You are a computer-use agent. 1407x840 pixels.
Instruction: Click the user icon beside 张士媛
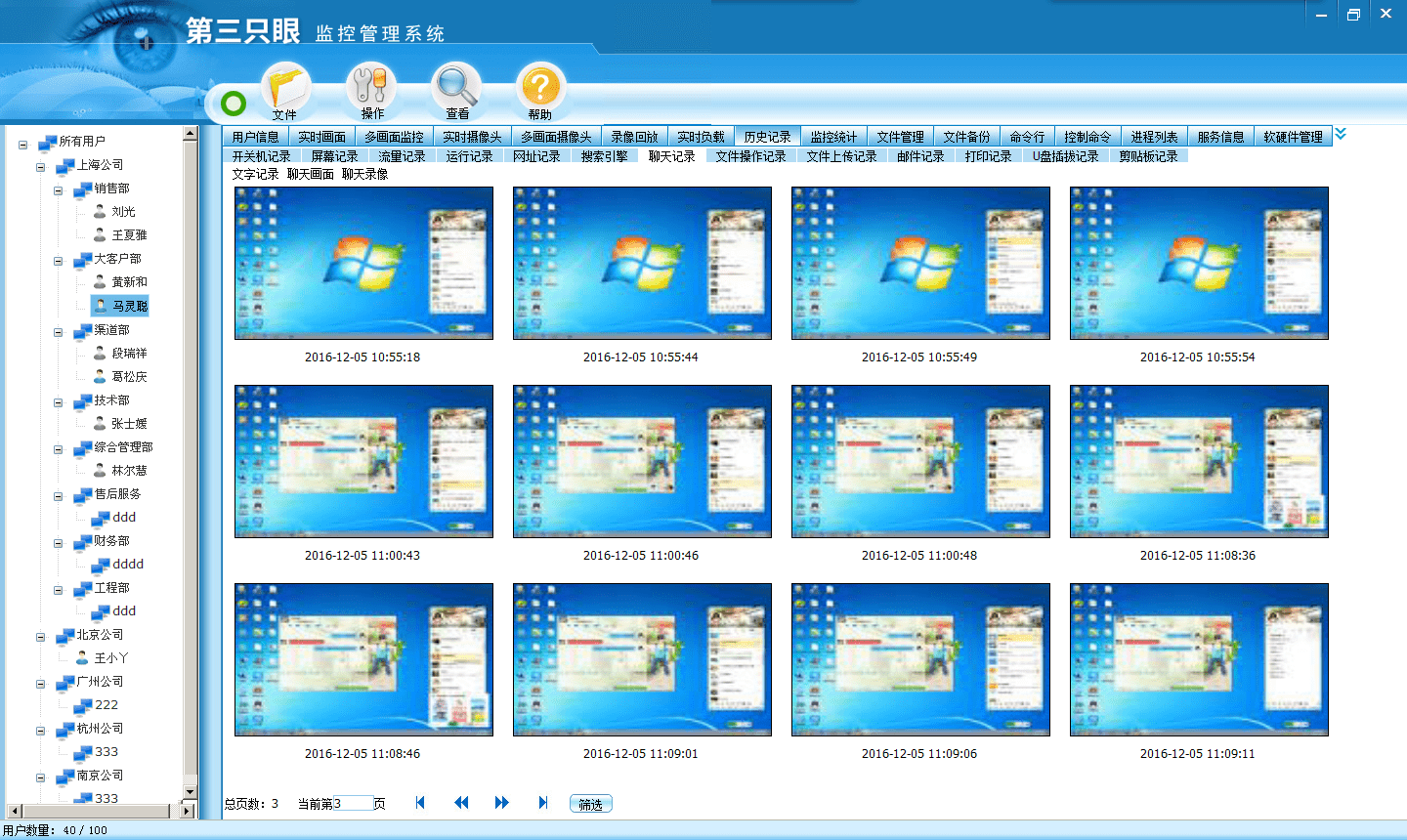[x=100, y=423]
